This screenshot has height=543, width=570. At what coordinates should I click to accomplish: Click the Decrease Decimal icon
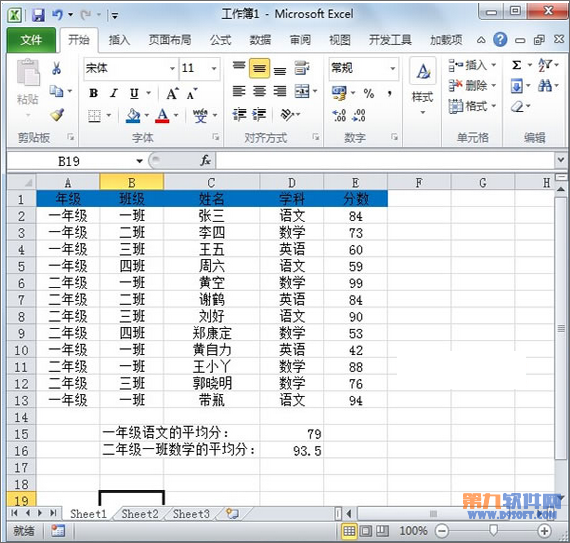point(359,115)
